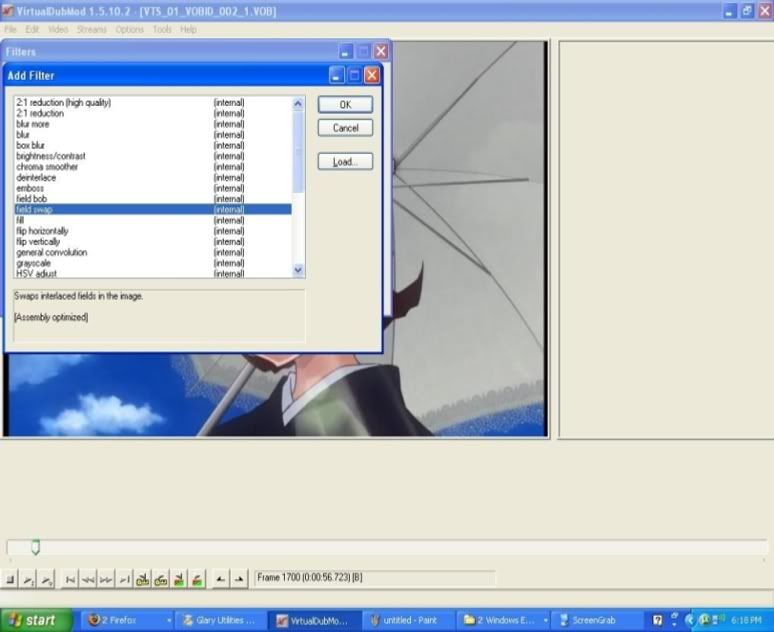
Task: Open the Tools menu
Action: 162,30
